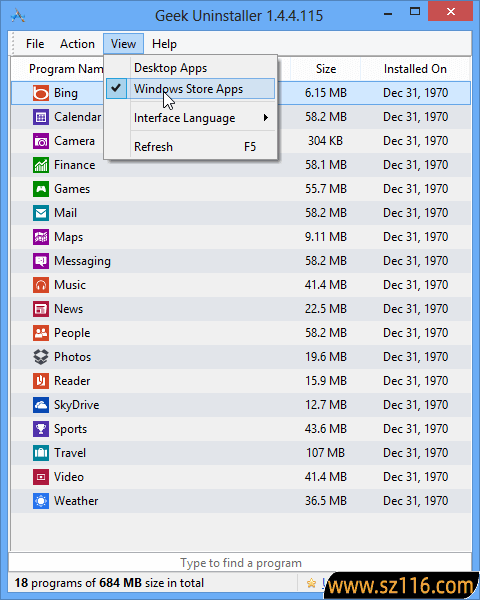480x600 pixels.
Task: Click the Travel suitcase icon
Action: click(x=41, y=453)
